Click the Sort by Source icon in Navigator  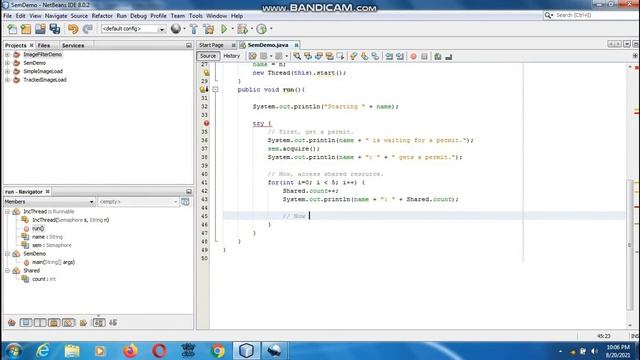pos(113,323)
